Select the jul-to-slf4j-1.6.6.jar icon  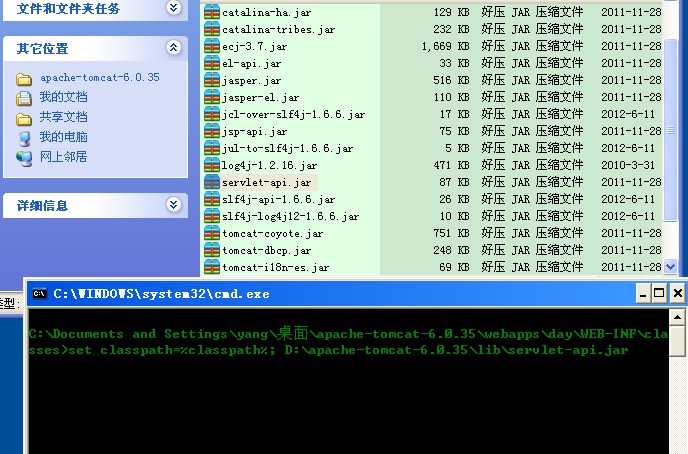pyautogui.click(x=212, y=148)
